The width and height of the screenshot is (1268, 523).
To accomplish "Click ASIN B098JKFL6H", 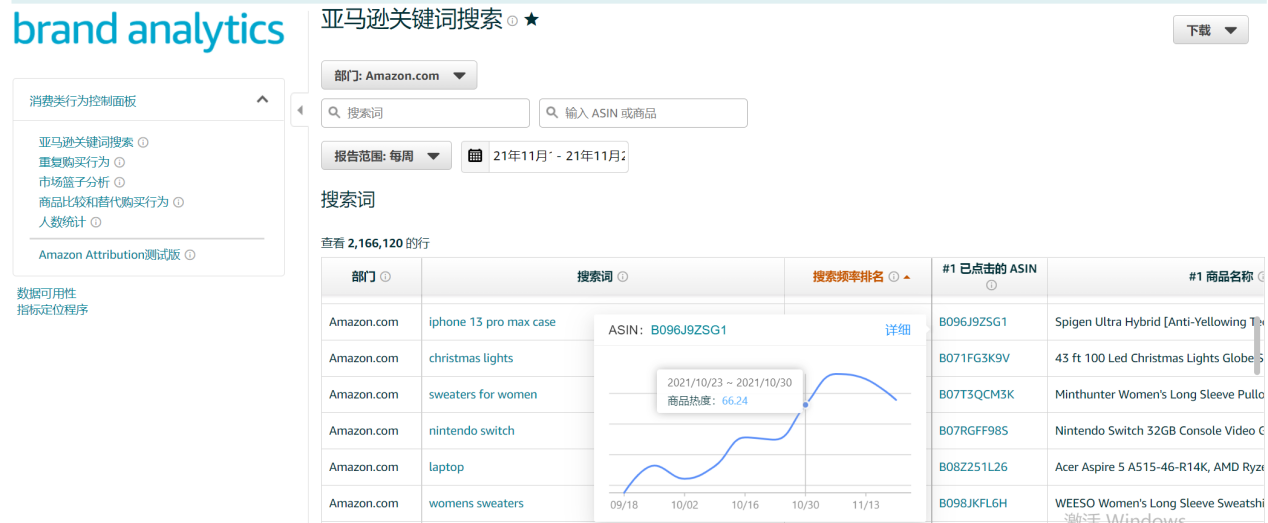I will [x=973, y=503].
